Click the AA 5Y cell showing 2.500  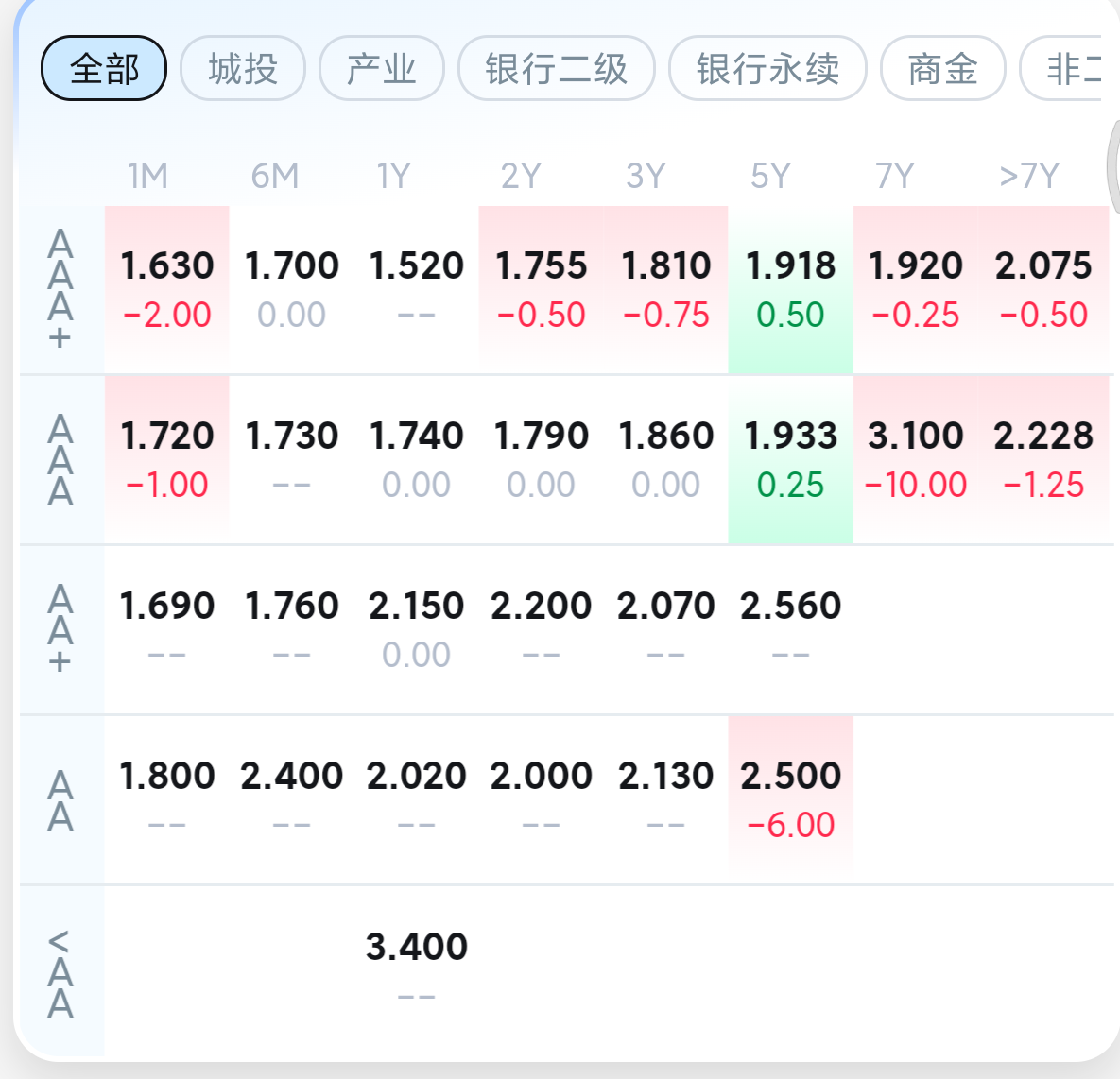coord(791,799)
